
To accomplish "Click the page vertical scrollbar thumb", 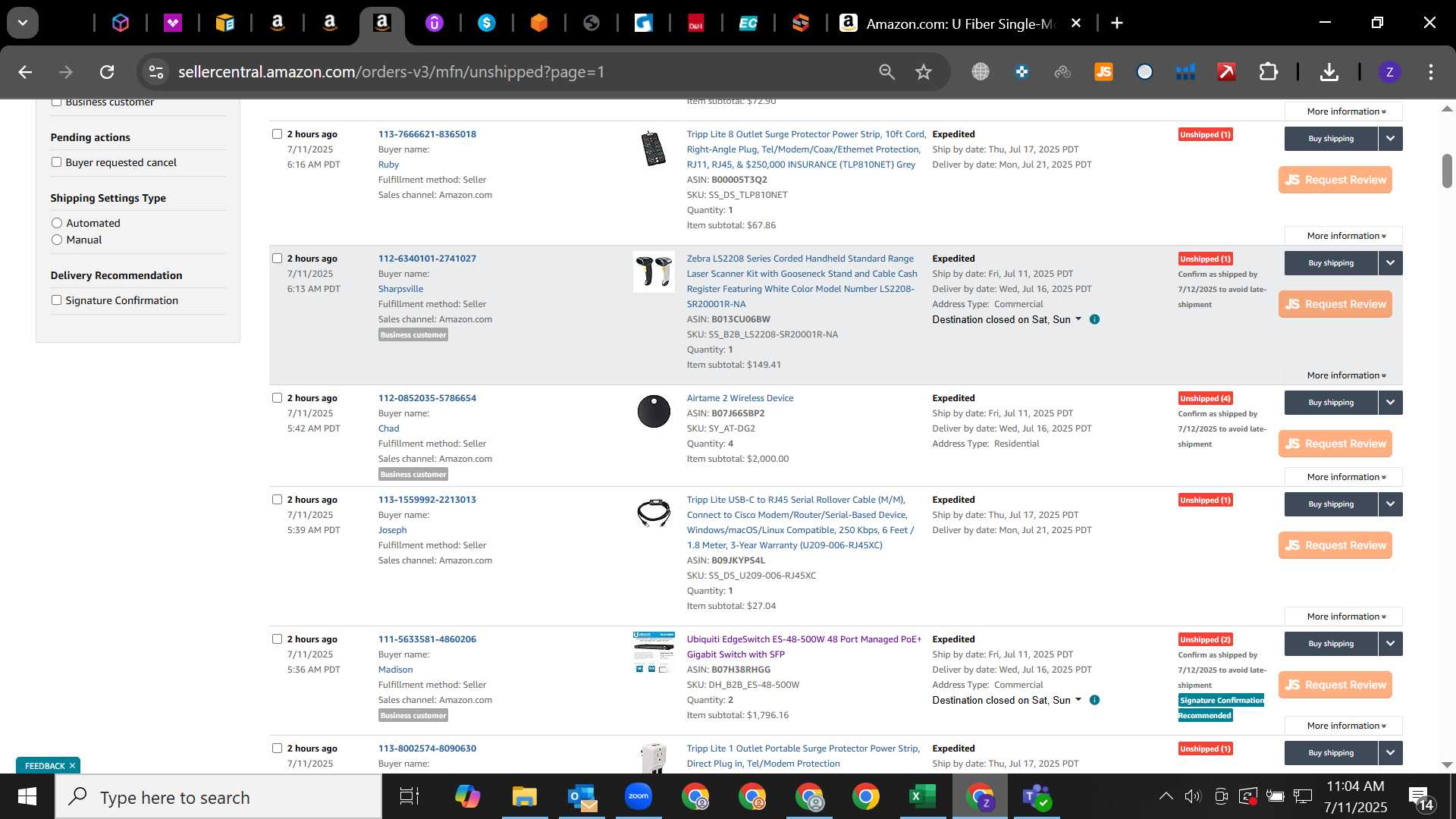I will (x=1447, y=171).
